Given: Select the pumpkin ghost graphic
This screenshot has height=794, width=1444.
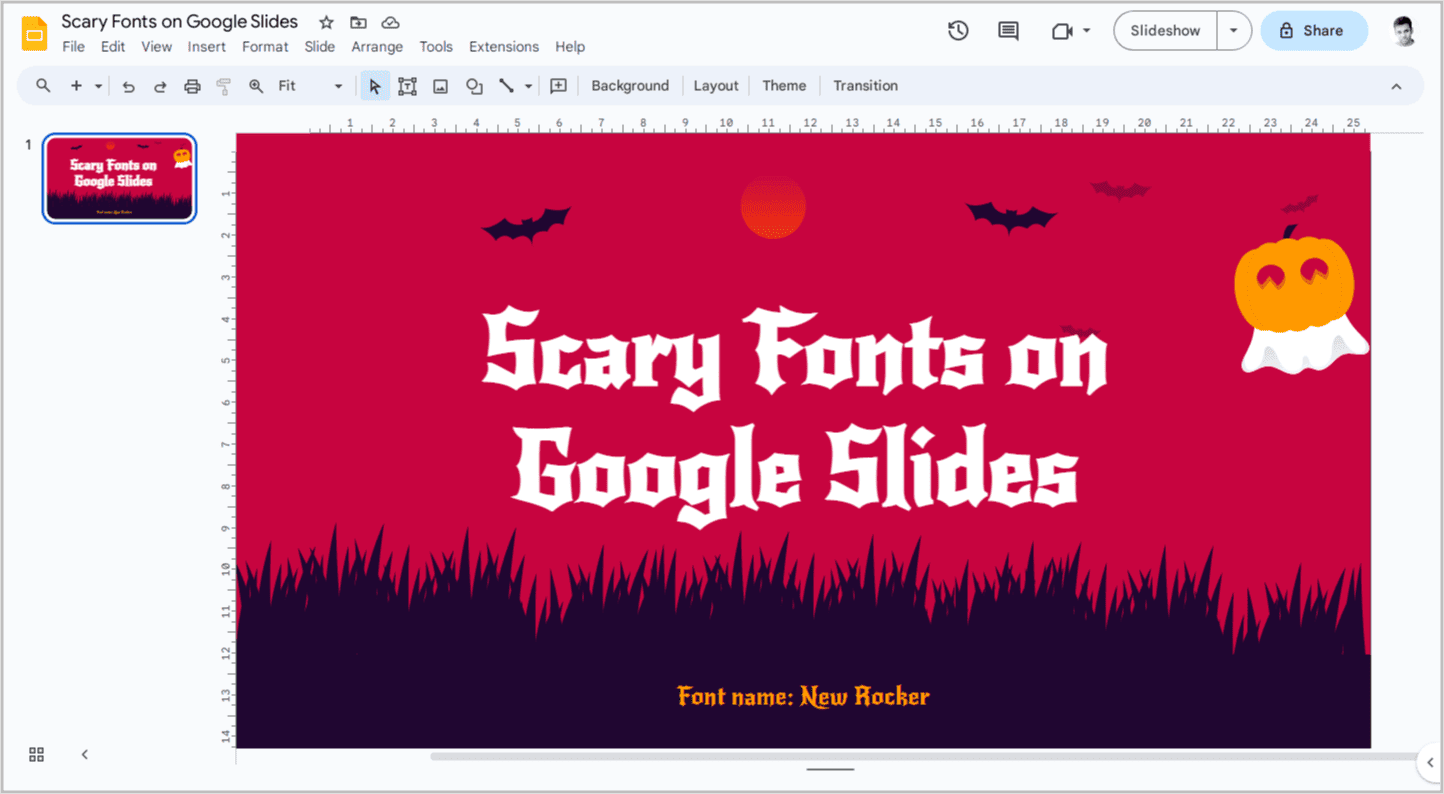Looking at the screenshot, I should click(1301, 301).
